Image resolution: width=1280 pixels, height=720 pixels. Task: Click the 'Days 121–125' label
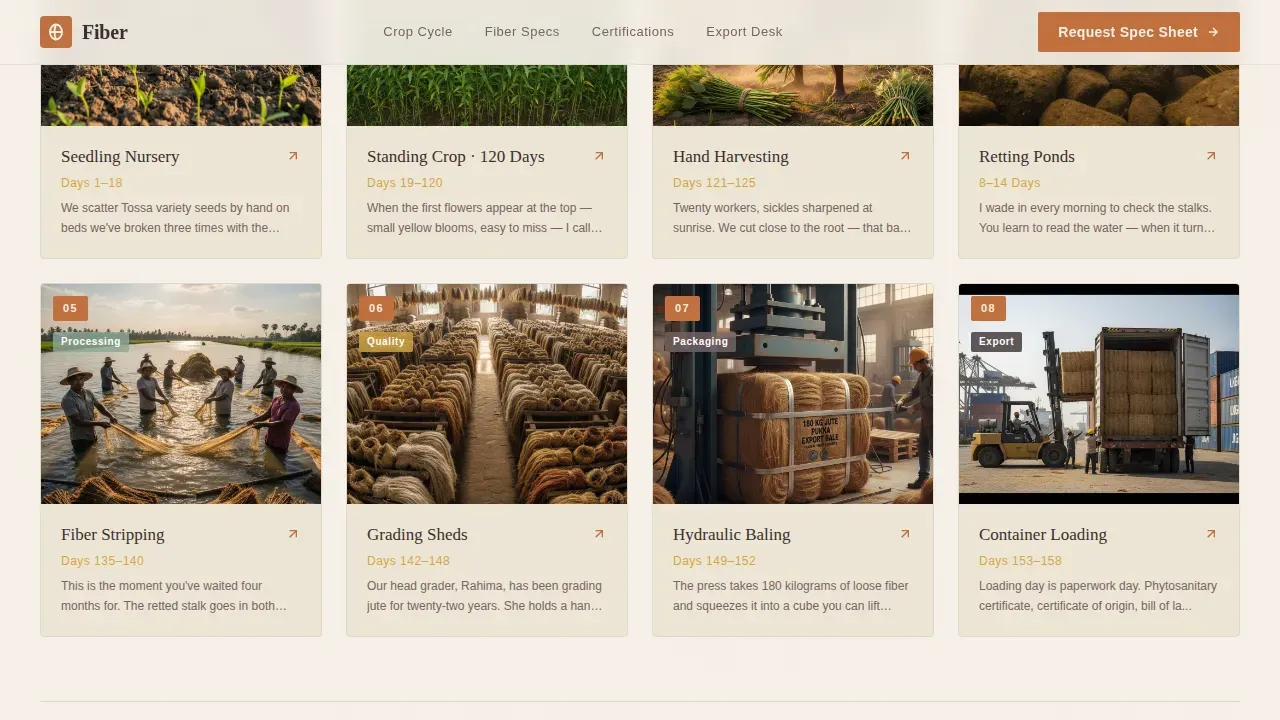[714, 183]
